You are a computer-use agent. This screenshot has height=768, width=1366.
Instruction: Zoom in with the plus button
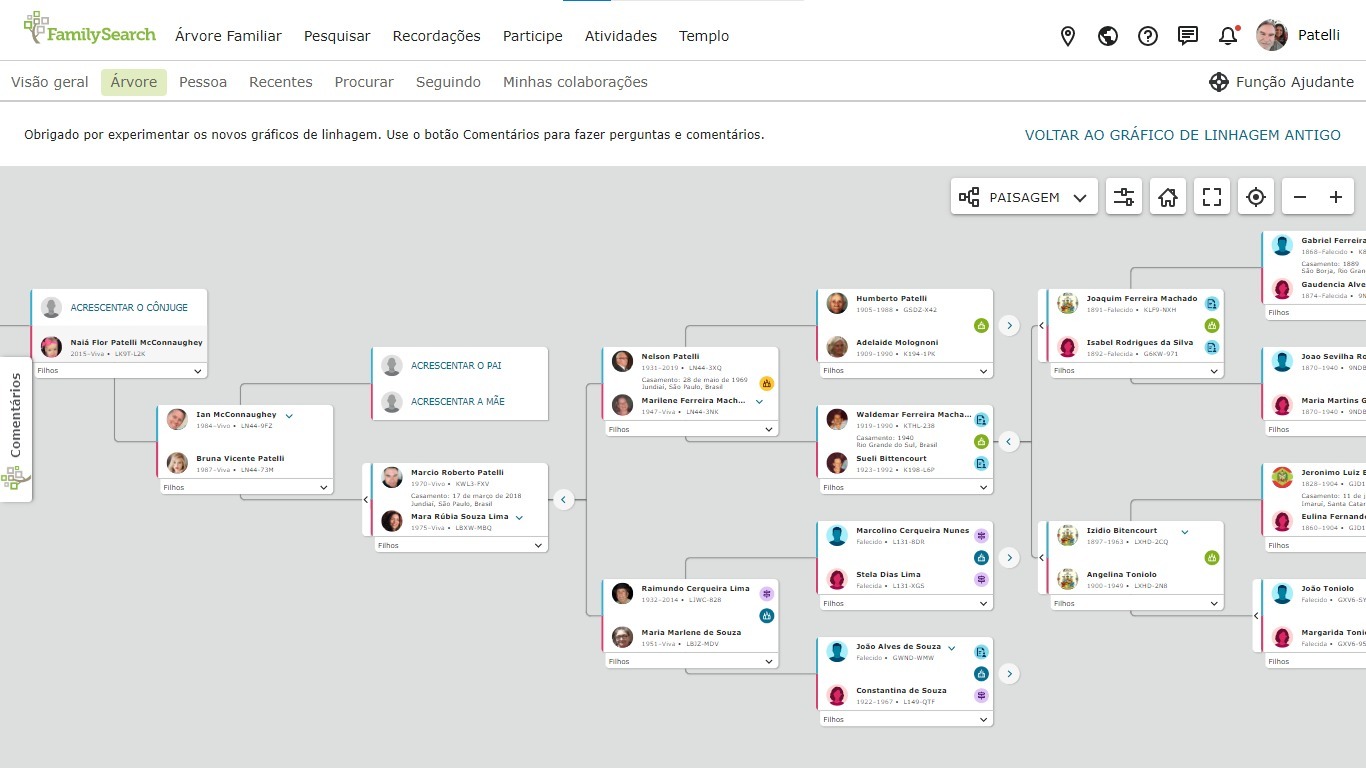coord(1336,197)
